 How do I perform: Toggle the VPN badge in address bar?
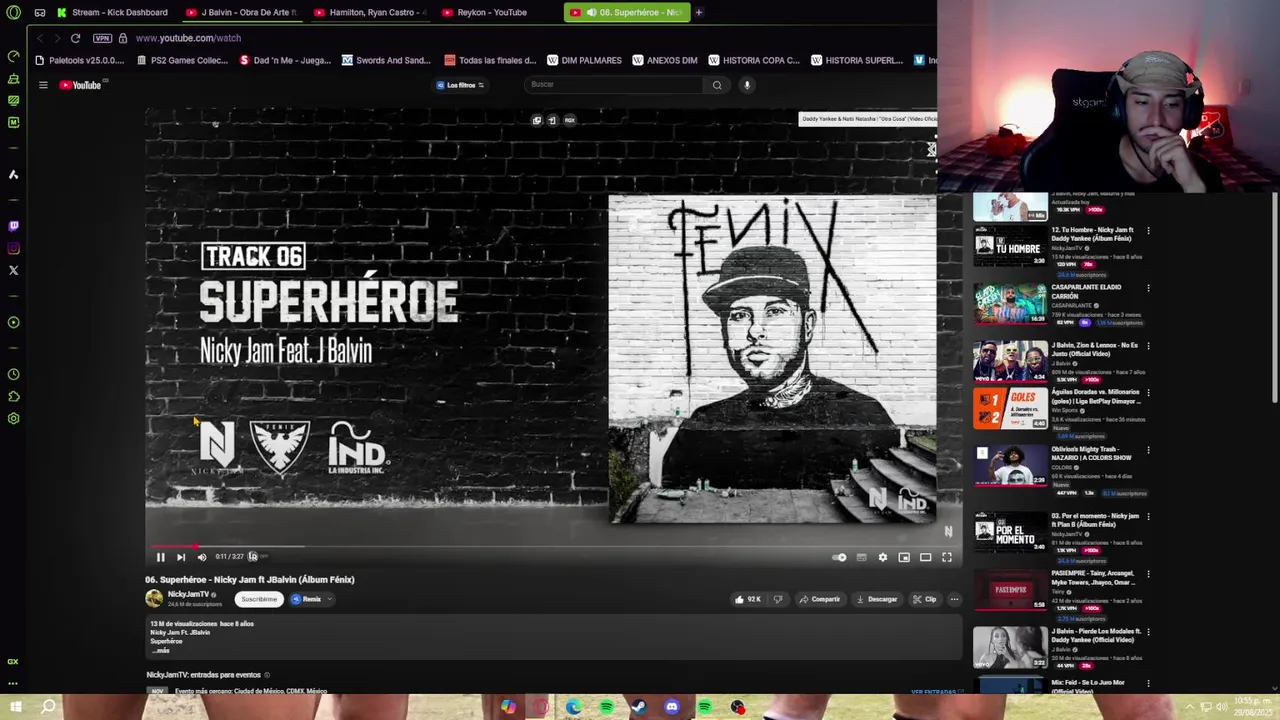click(102, 38)
